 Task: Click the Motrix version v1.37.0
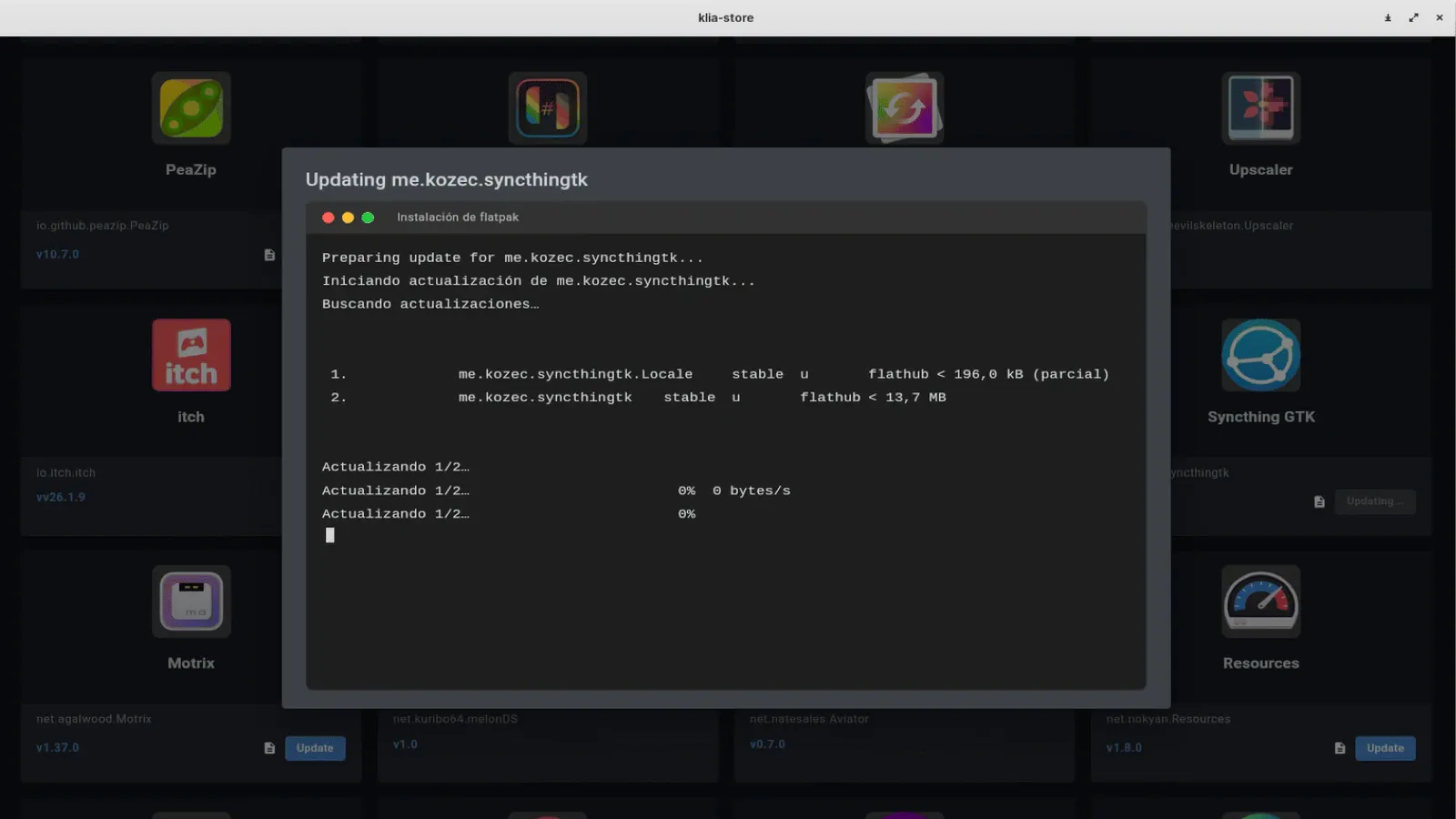pyautogui.click(x=57, y=748)
